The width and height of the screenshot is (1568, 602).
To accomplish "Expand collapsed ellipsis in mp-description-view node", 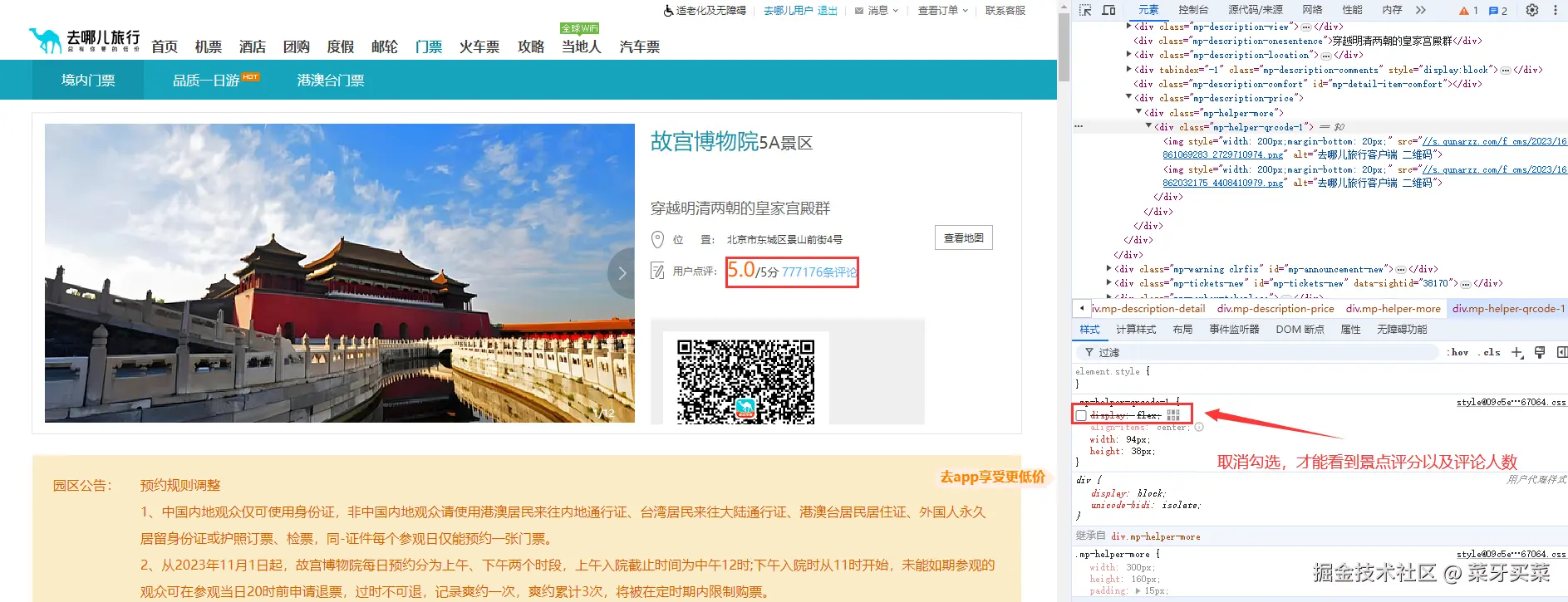I will (x=1306, y=27).
